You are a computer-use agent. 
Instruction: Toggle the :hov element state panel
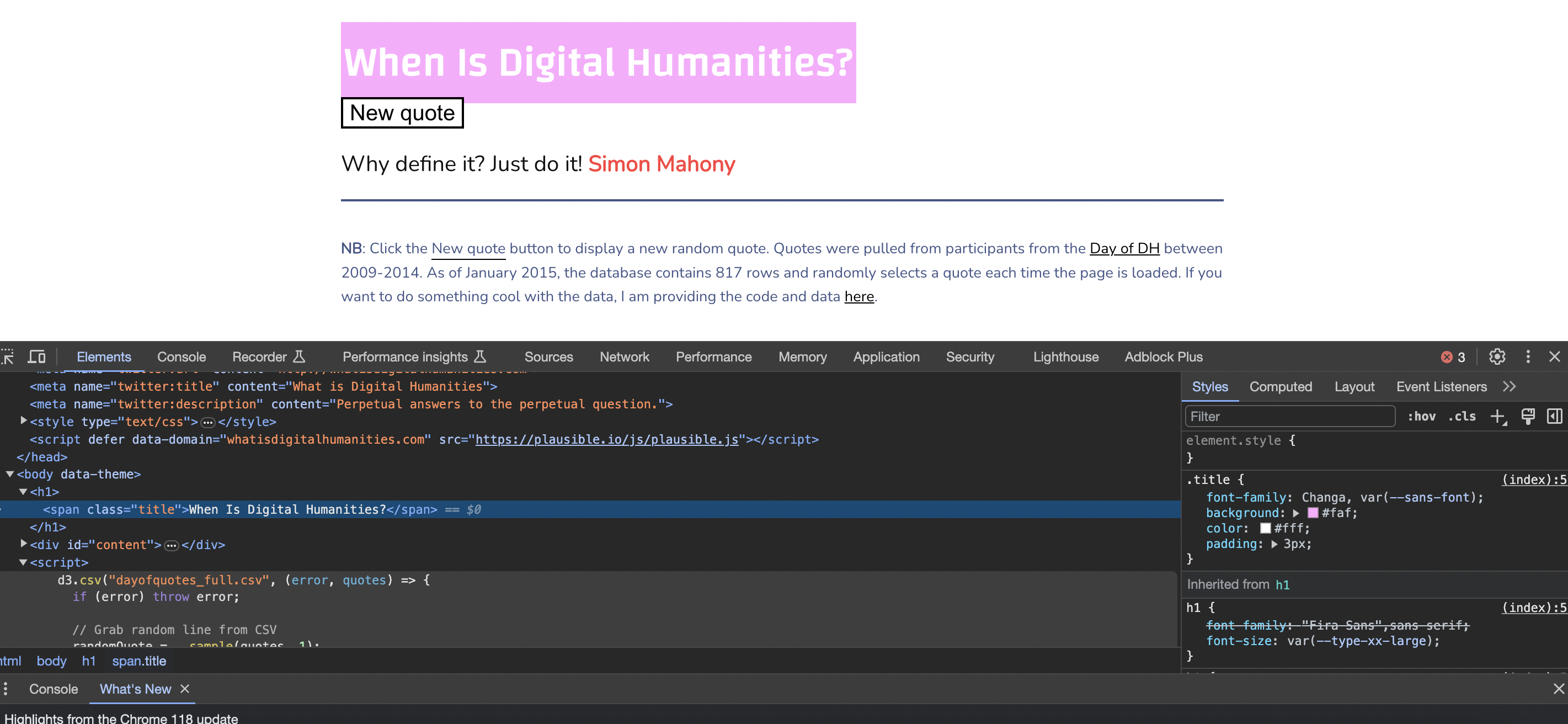pyautogui.click(x=1421, y=417)
